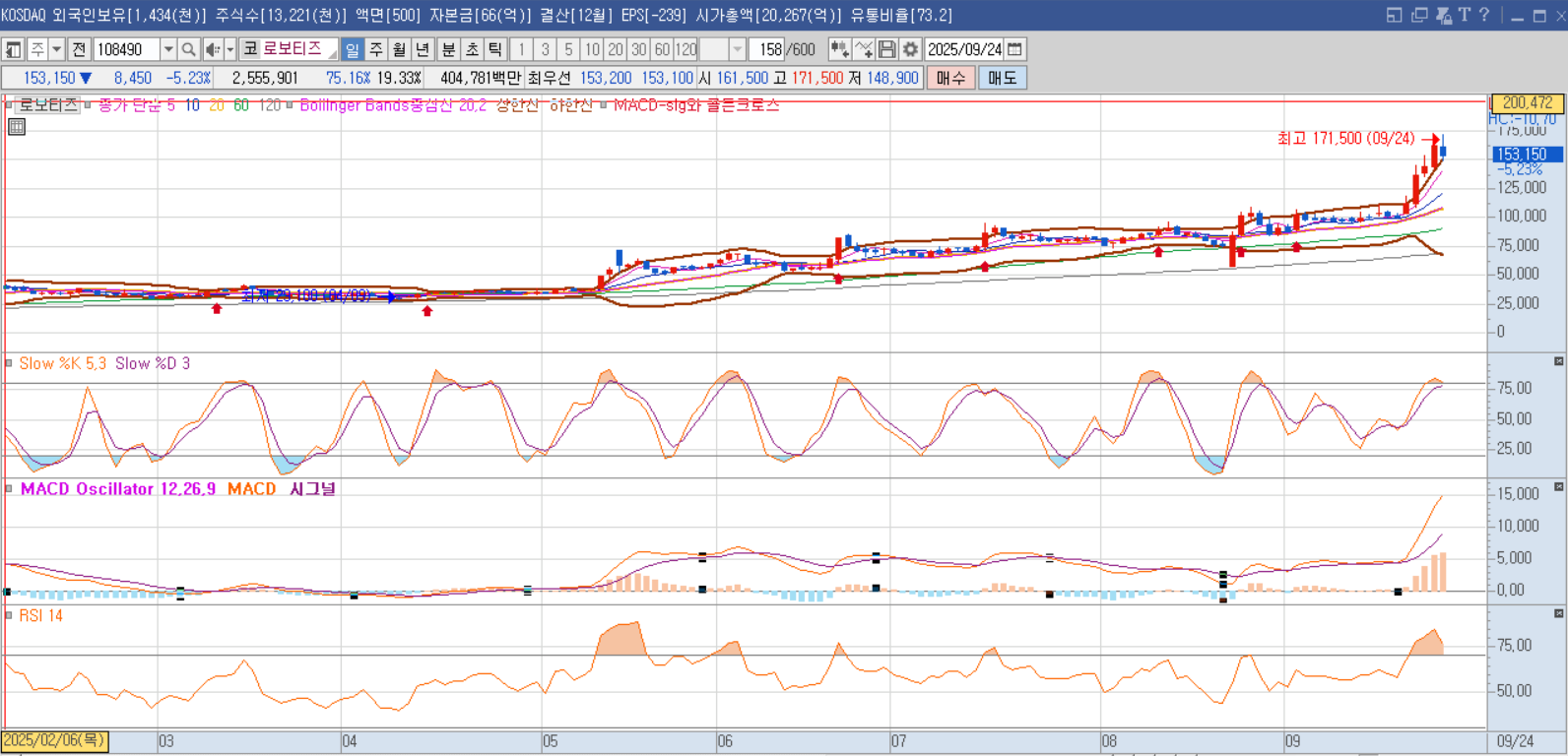
Task: Click the legend marker before MACD Oscillator
Action: point(9,488)
